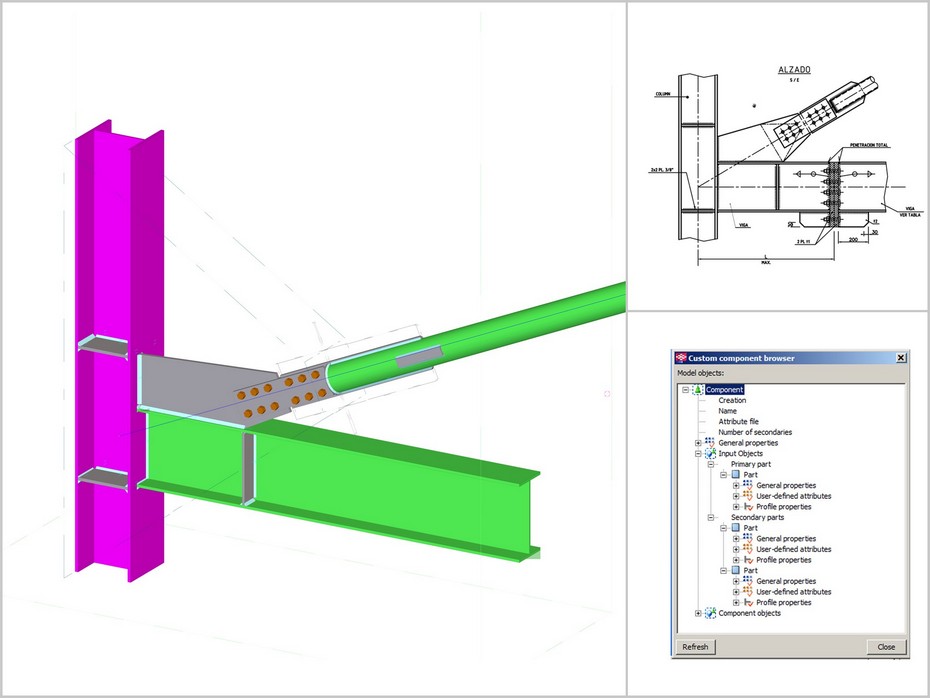Collapse the Part node under Primary part

(x=724, y=475)
